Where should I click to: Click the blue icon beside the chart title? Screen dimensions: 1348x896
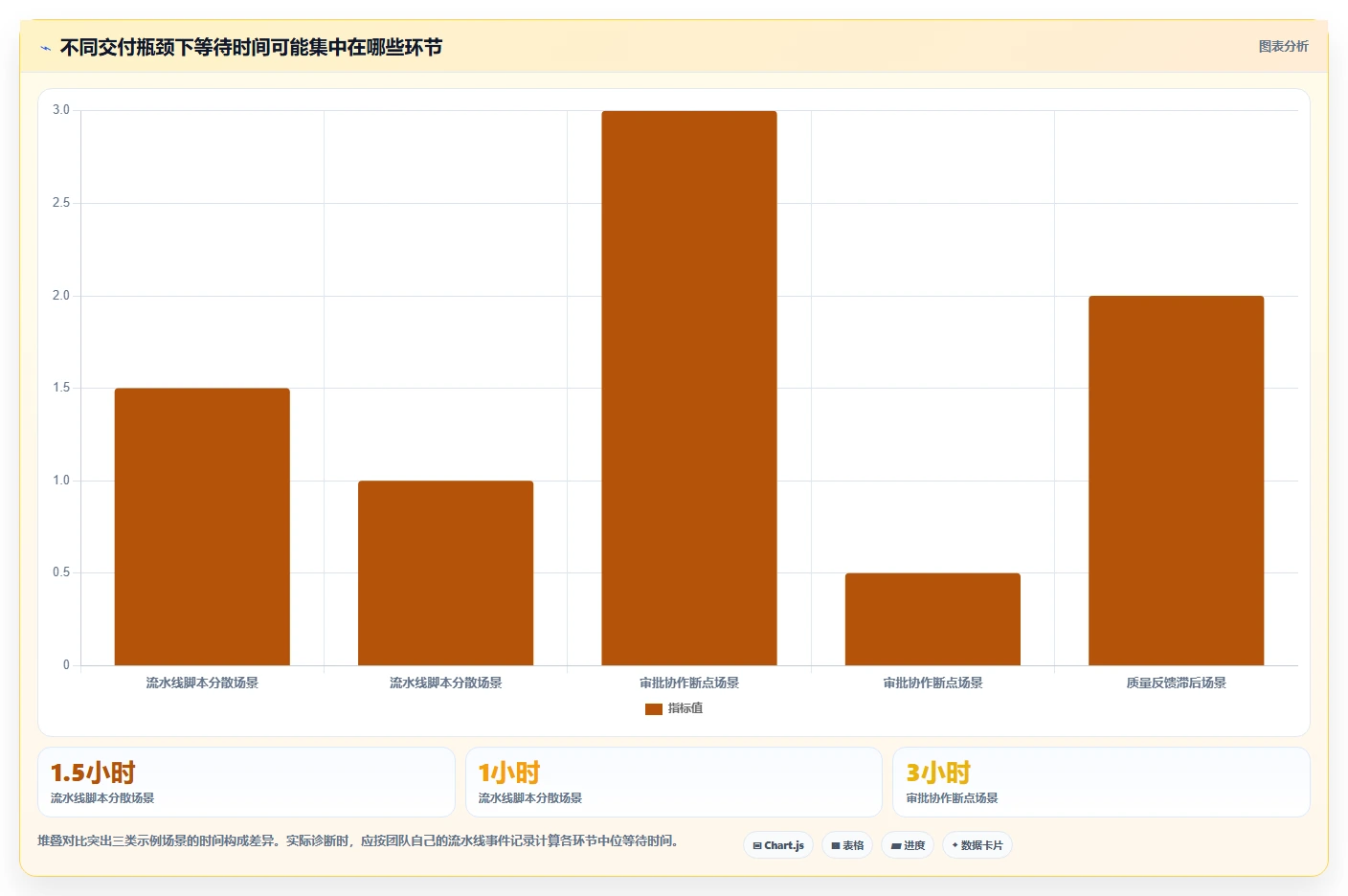(x=45, y=48)
